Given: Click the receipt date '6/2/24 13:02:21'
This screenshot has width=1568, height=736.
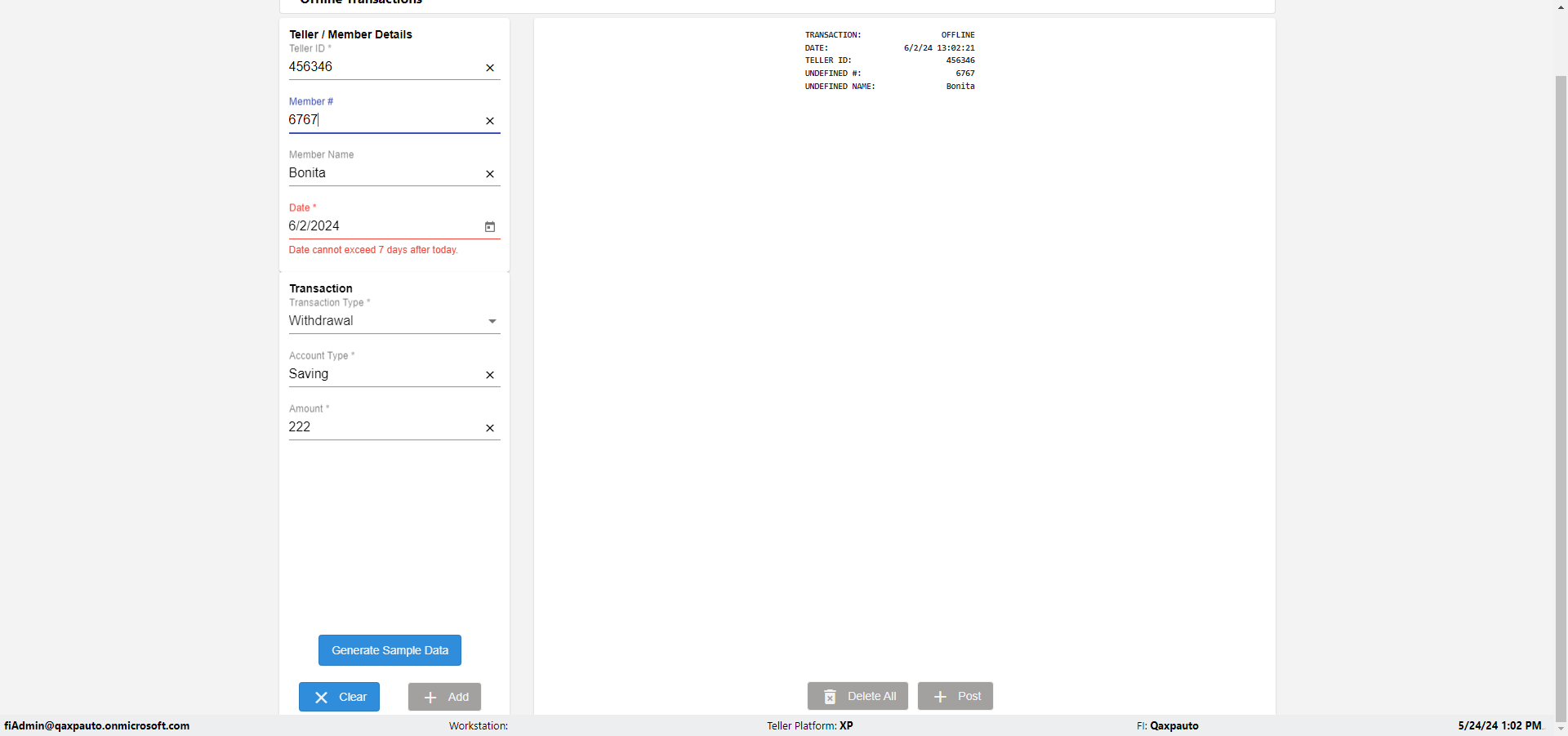Looking at the screenshot, I should click(939, 48).
